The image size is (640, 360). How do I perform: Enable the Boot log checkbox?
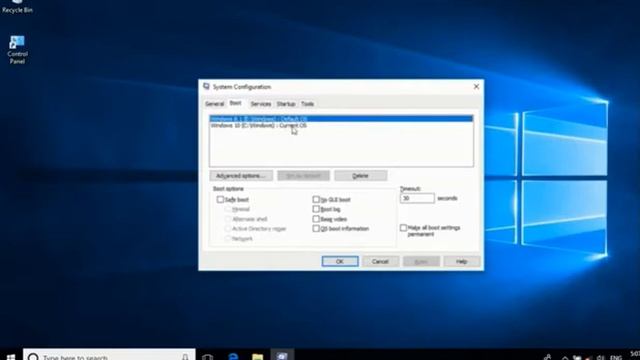click(316, 209)
